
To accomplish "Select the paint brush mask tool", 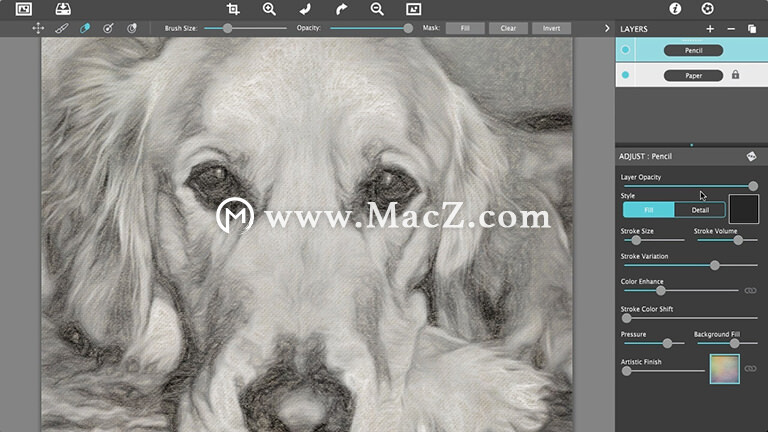I will (62, 28).
